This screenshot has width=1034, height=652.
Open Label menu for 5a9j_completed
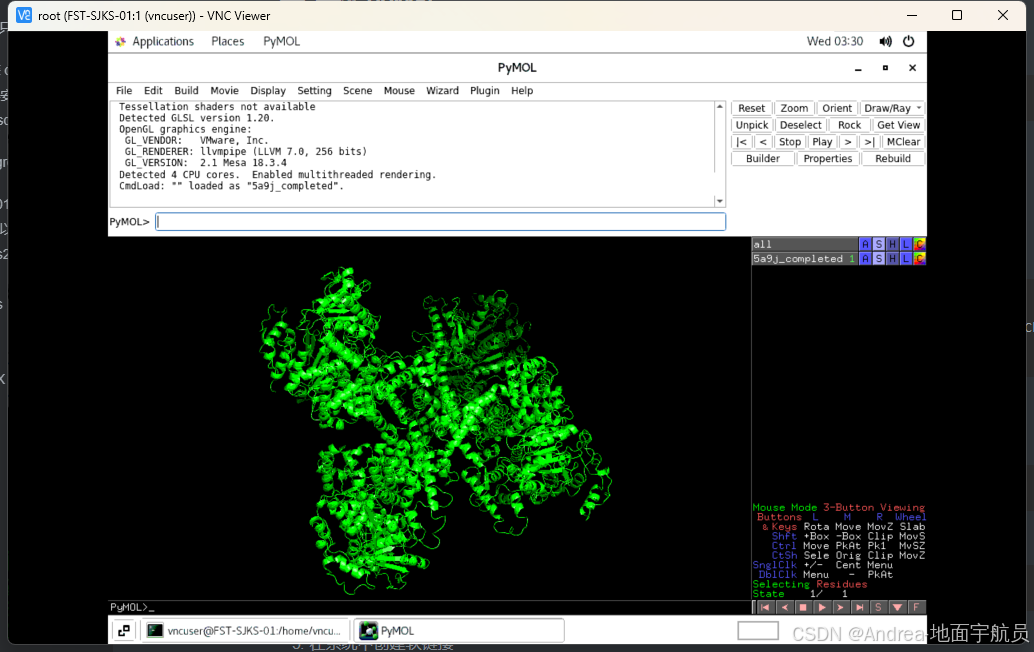point(905,259)
